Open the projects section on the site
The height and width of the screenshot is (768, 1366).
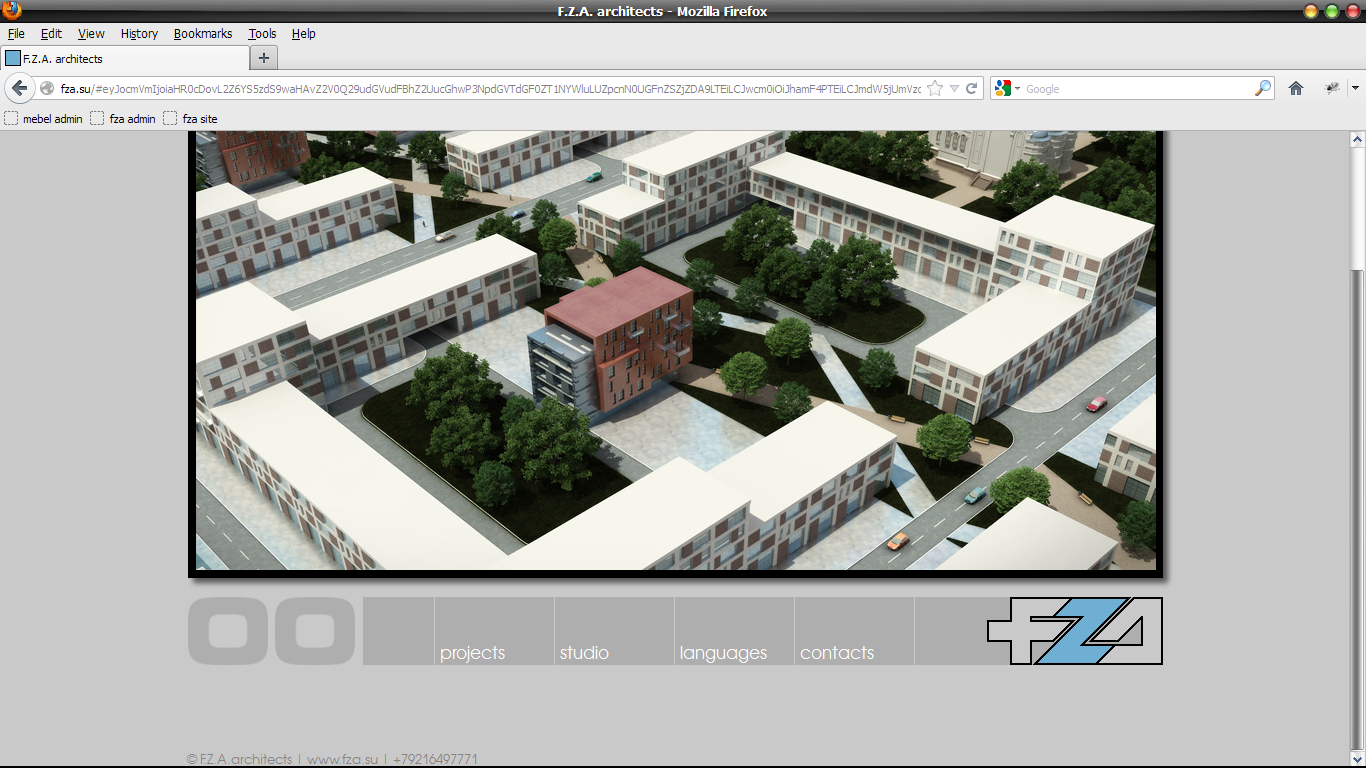[x=473, y=652]
